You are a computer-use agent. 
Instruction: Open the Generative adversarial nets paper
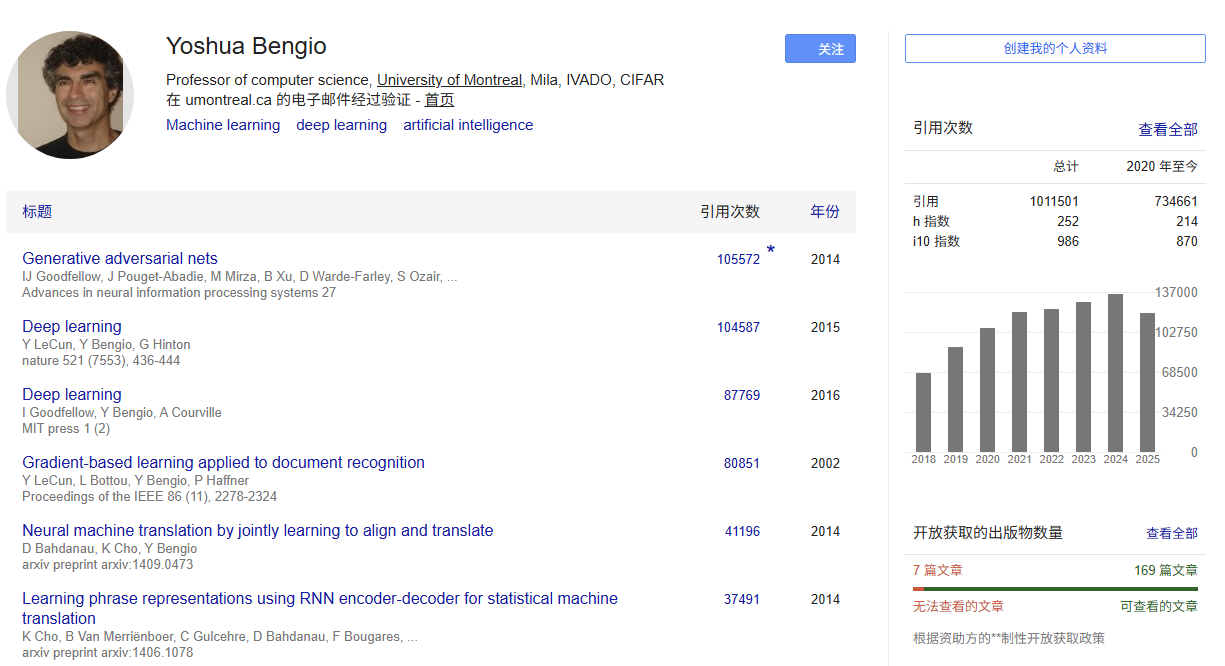(x=120, y=258)
